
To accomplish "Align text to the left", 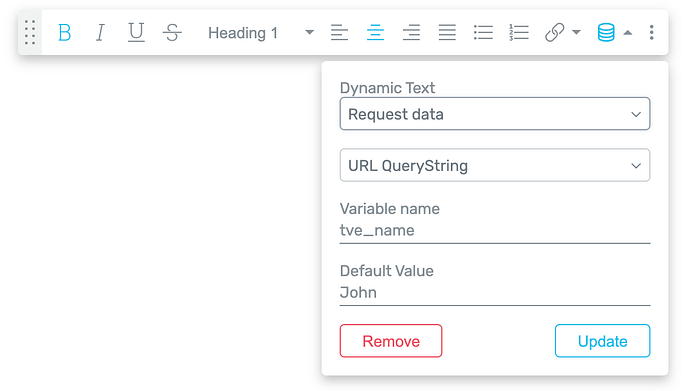I will pyautogui.click(x=339, y=32).
